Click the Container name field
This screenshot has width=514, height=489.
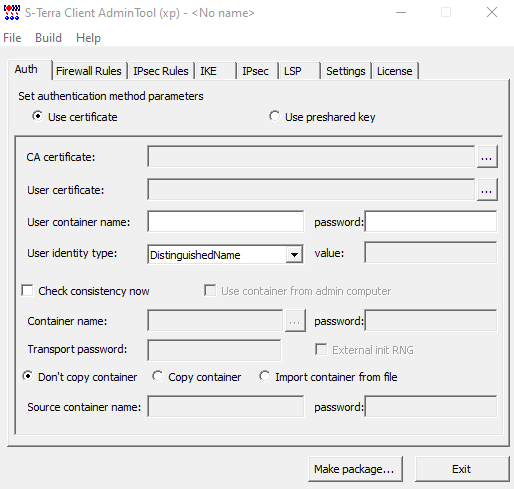pyautogui.click(x=215, y=321)
